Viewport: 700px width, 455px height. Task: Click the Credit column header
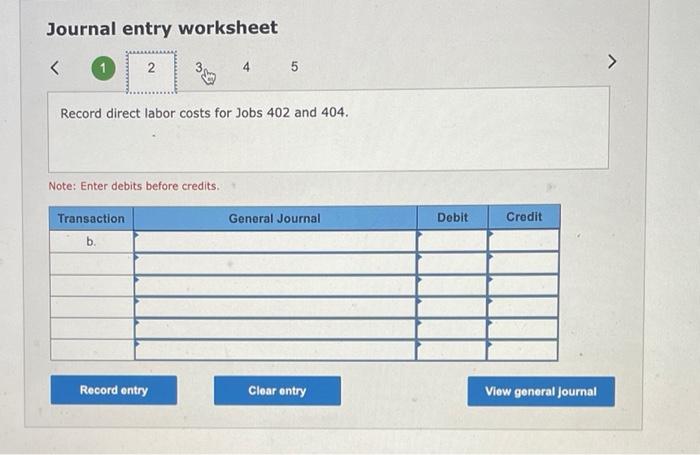[524, 217]
